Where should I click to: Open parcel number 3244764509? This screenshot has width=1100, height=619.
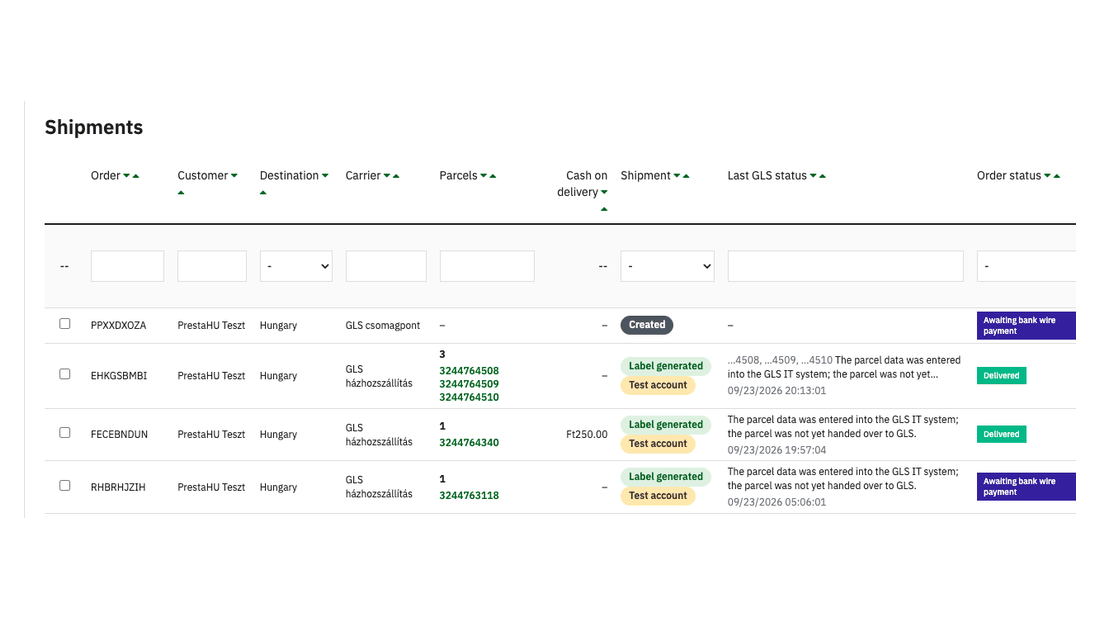coord(469,384)
